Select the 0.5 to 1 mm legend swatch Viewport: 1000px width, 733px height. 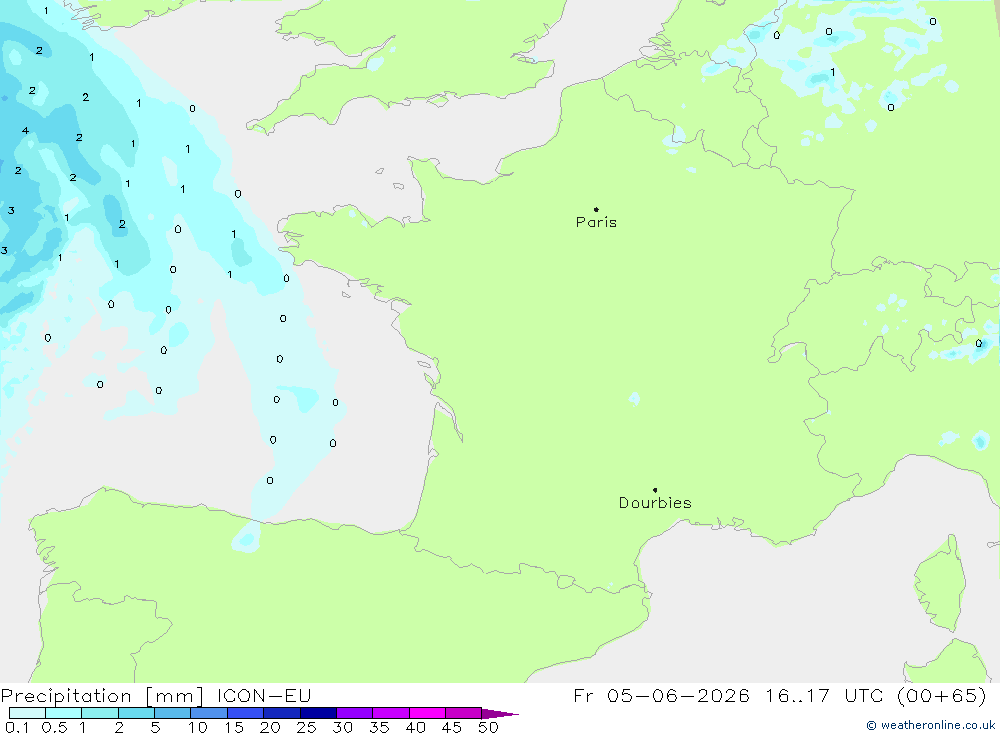click(63, 713)
